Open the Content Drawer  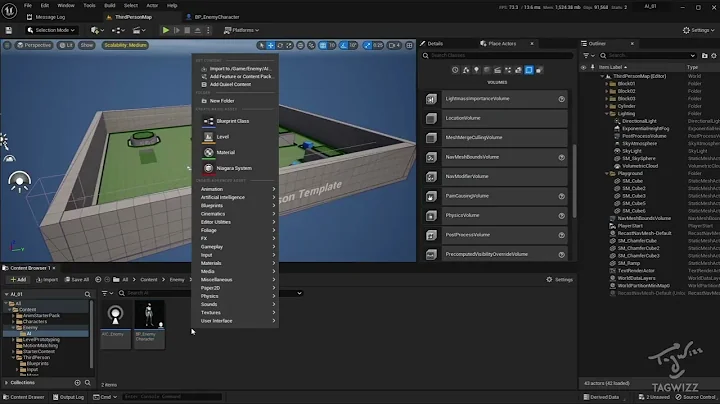pyautogui.click(x=24, y=397)
